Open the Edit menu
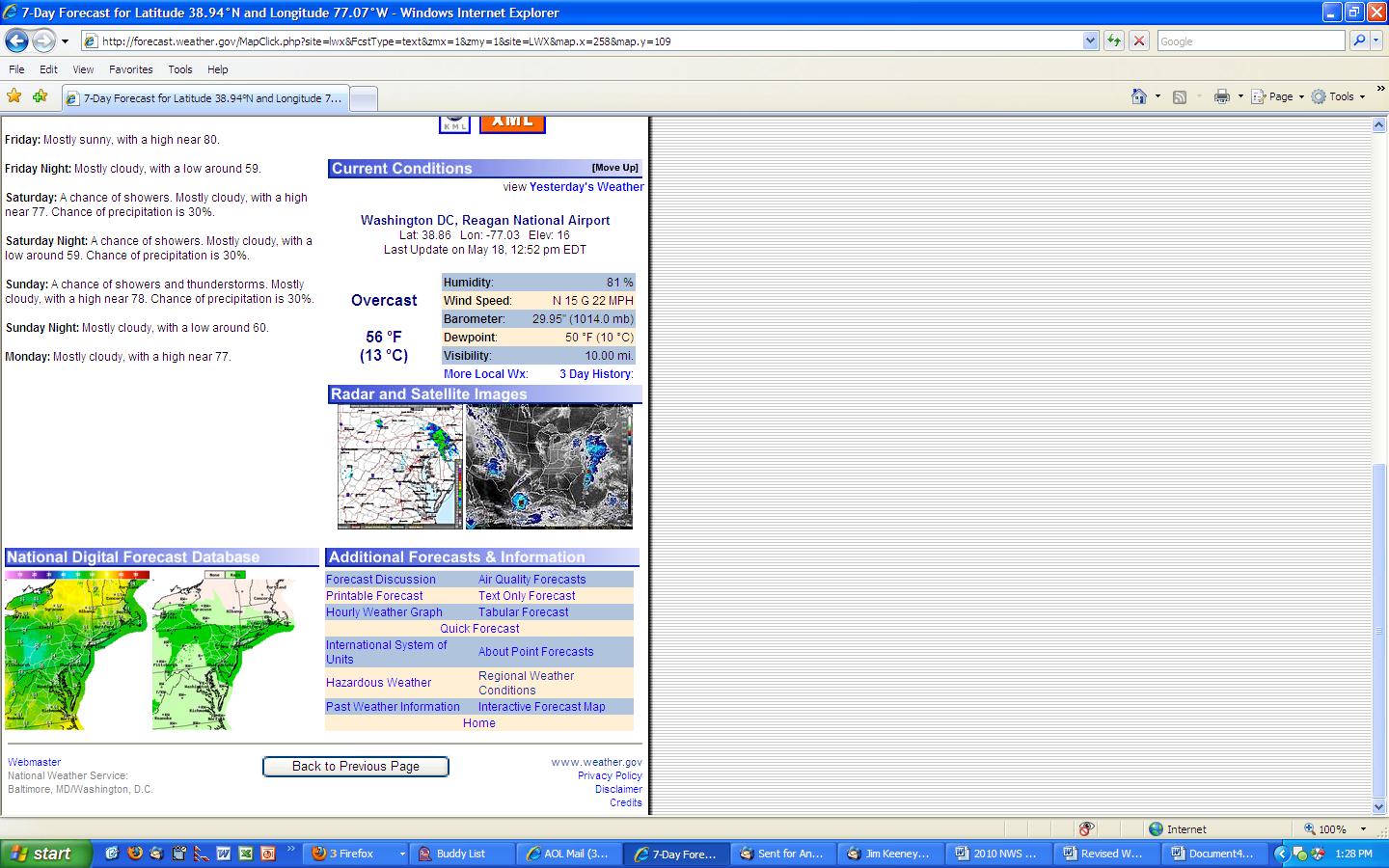 pyautogui.click(x=48, y=69)
